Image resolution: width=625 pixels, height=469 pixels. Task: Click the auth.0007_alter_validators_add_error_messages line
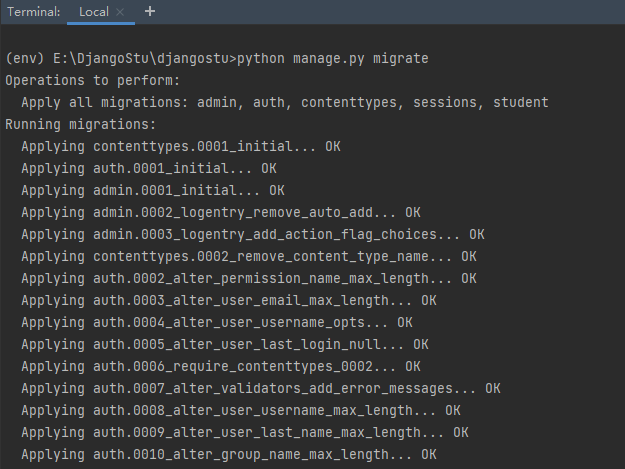pyautogui.click(x=260, y=388)
